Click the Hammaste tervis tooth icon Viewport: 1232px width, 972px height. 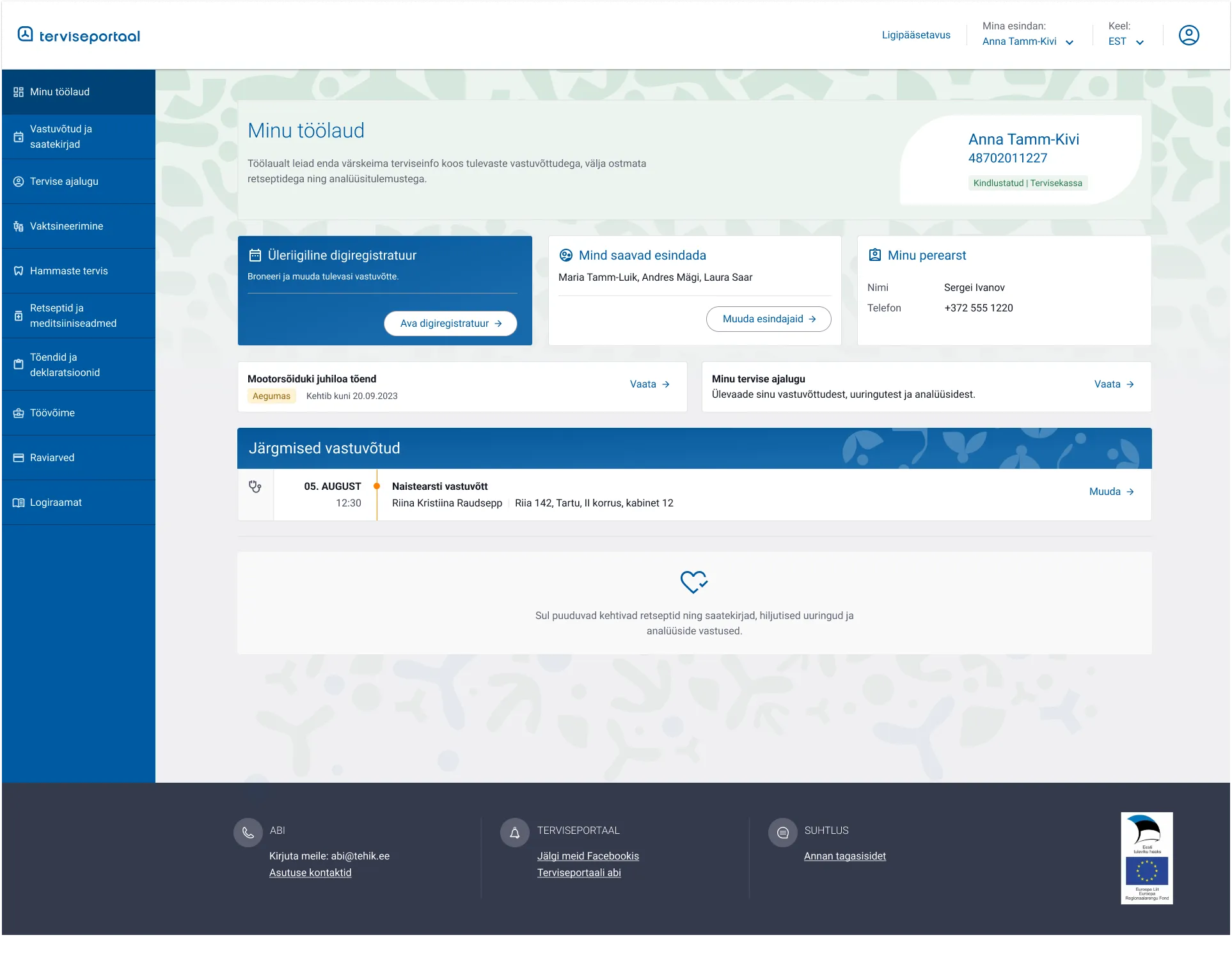click(19, 271)
